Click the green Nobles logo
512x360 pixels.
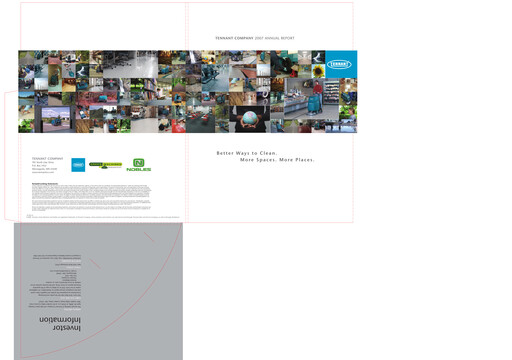(x=139, y=165)
